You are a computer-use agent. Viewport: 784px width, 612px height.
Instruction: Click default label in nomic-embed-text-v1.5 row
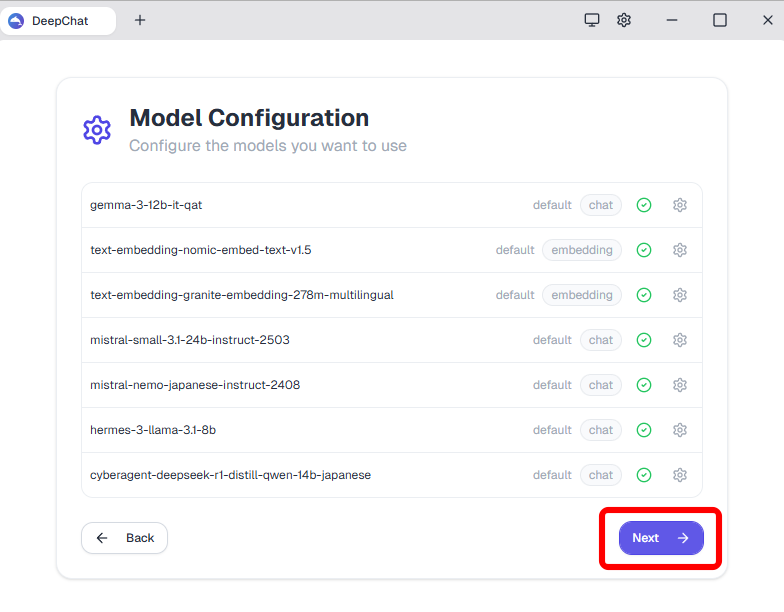tap(515, 250)
